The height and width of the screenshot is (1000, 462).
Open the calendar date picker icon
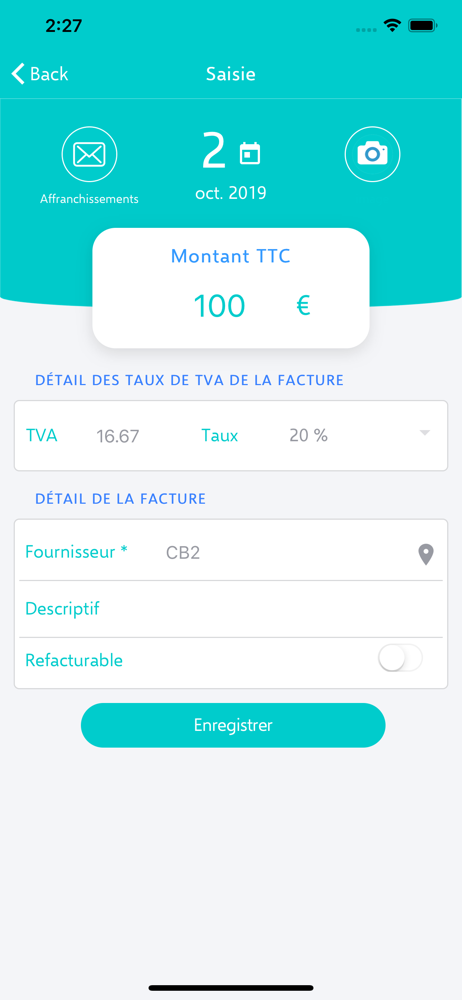(x=250, y=154)
